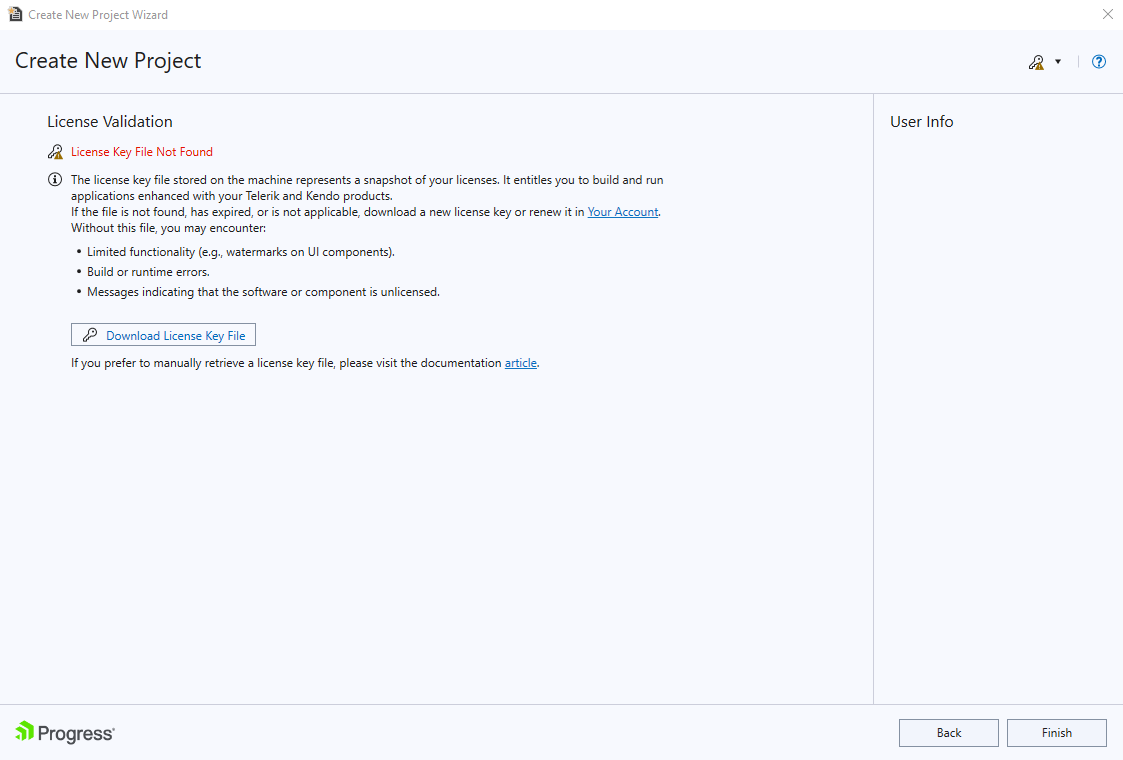
Task: Close the Create New Project Wizard
Action: [1107, 14]
